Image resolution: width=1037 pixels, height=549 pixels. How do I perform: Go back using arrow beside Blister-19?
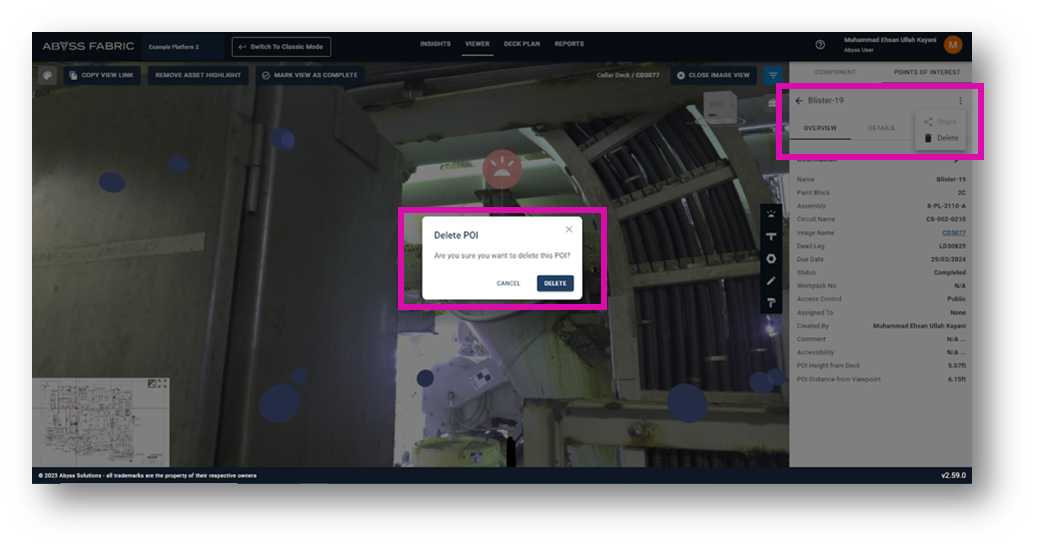799,101
